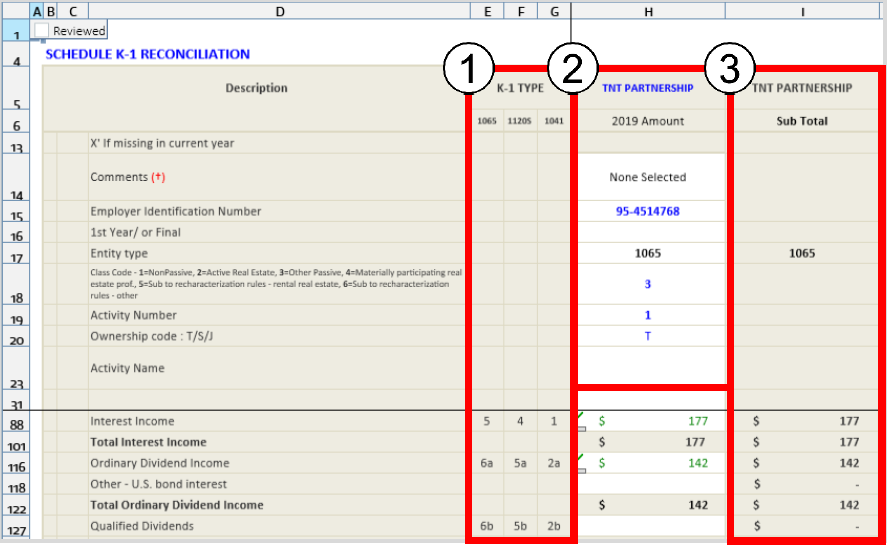Select the Ownership code T cell
This screenshot has height=545, width=887.
[648, 336]
